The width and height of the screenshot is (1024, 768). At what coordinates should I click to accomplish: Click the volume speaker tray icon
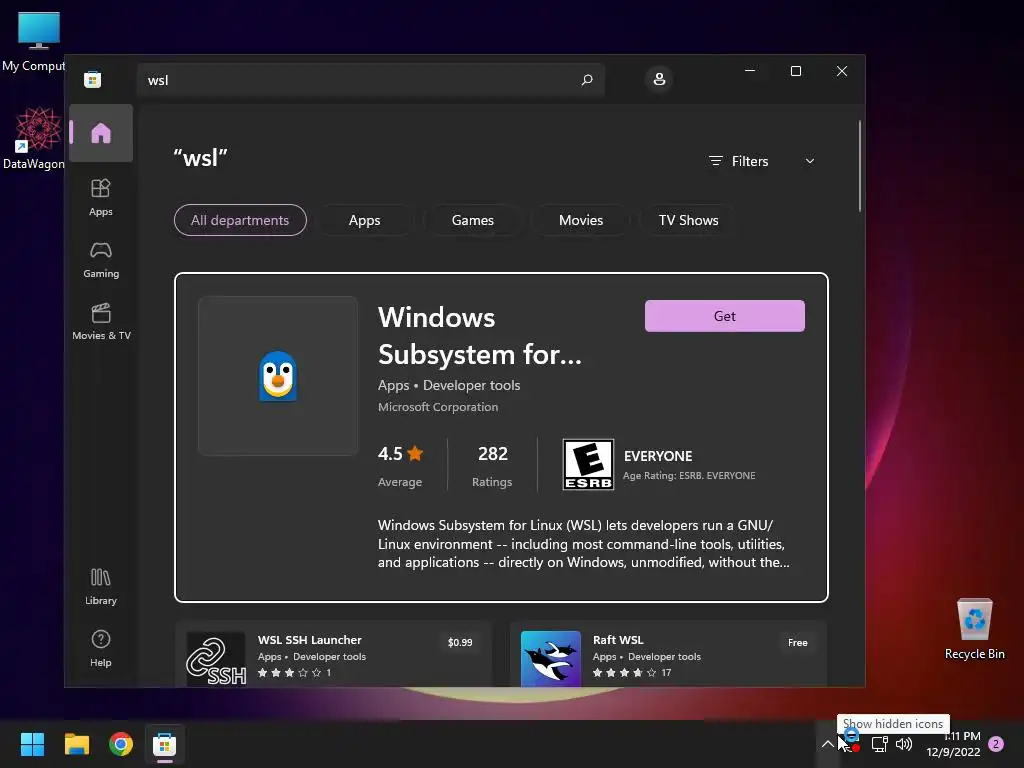point(904,744)
